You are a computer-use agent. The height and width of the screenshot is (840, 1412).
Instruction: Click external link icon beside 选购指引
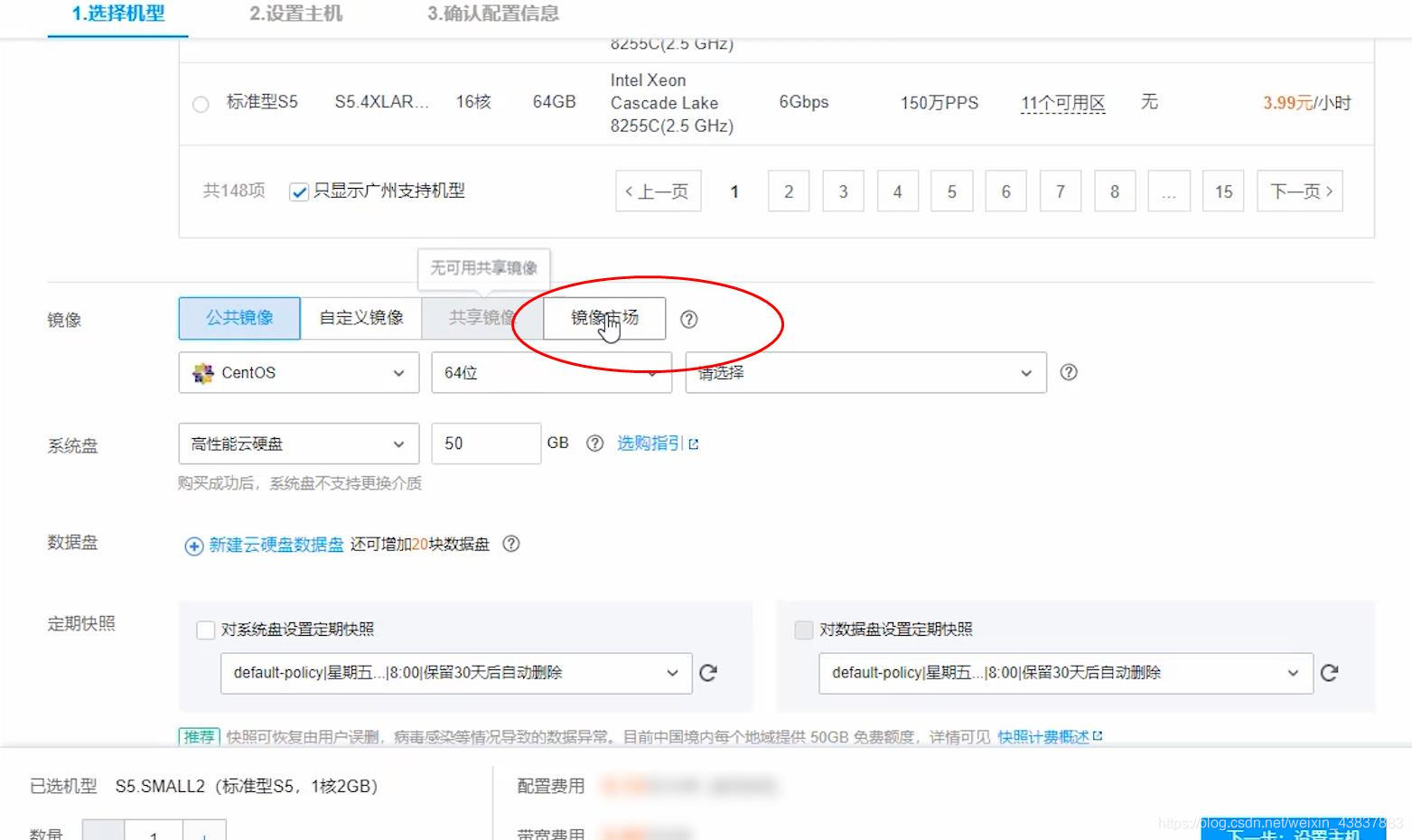pyautogui.click(x=694, y=444)
